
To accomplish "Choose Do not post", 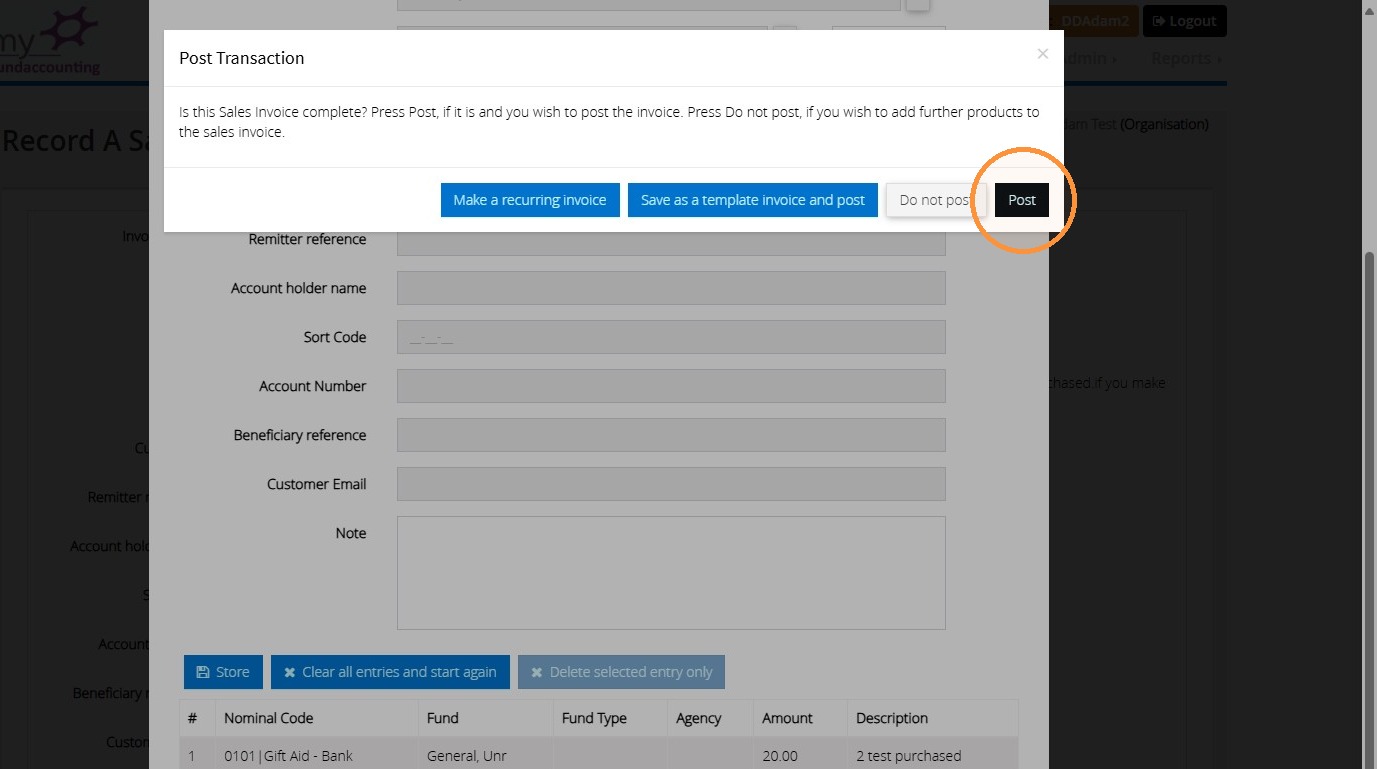I will tap(936, 200).
